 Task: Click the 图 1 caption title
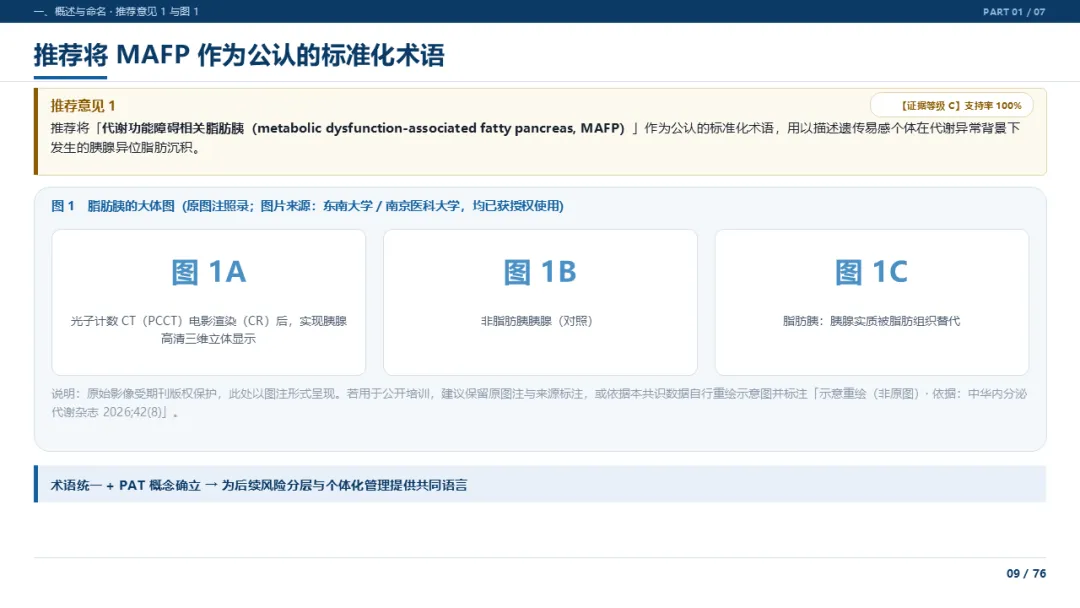coord(307,206)
